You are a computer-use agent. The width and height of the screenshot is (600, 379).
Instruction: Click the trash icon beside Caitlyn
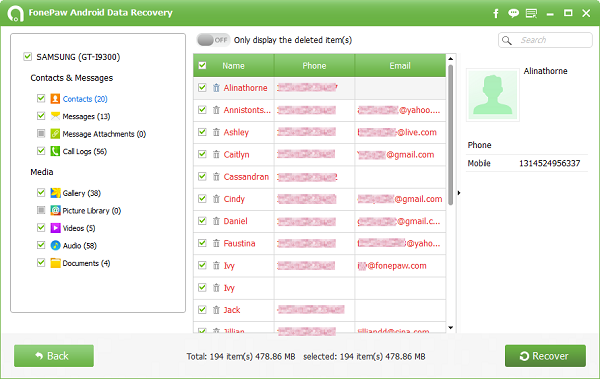pos(216,154)
